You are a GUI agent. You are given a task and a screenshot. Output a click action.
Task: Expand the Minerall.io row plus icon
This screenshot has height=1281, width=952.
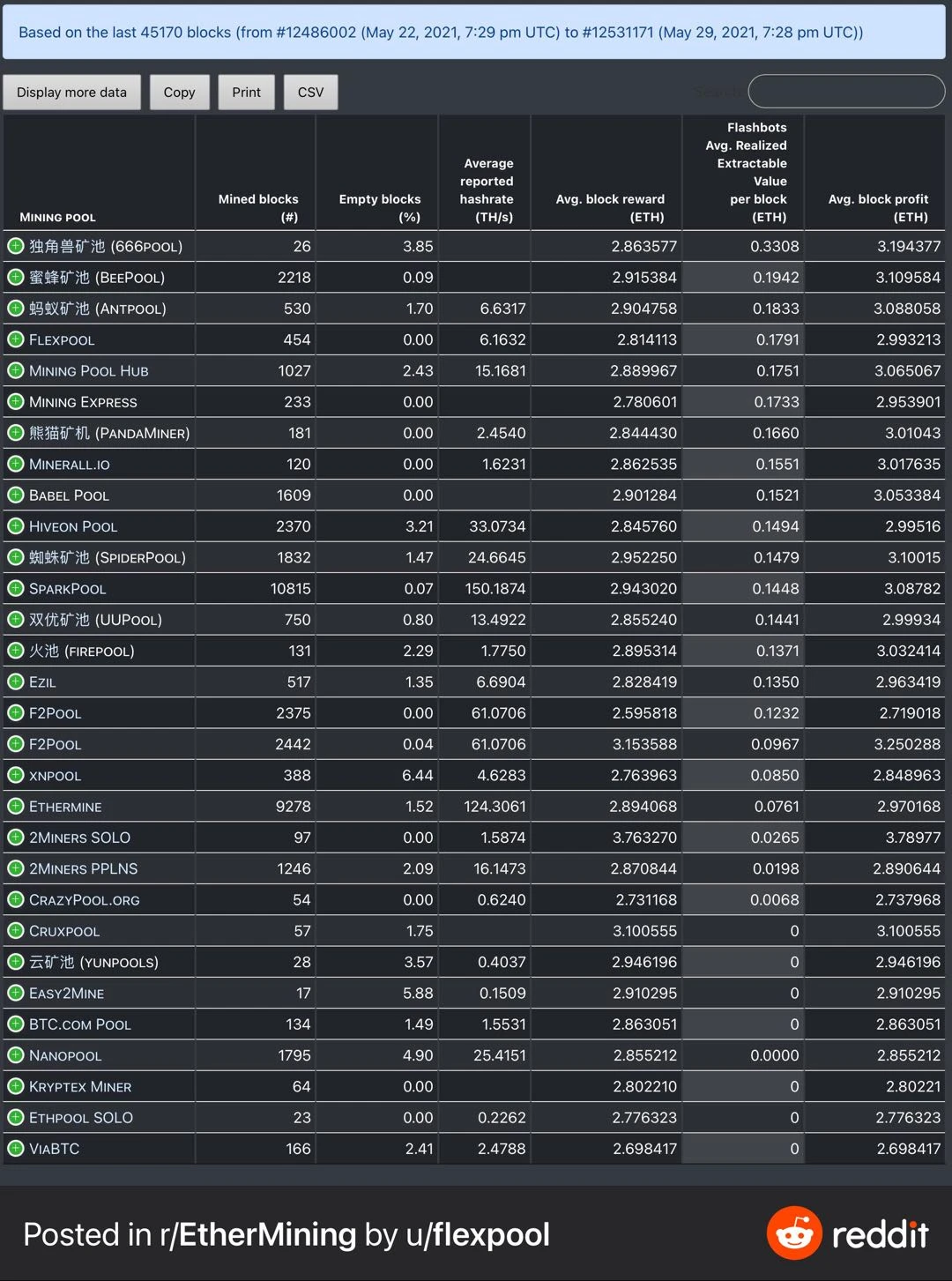(x=16, y=464)
